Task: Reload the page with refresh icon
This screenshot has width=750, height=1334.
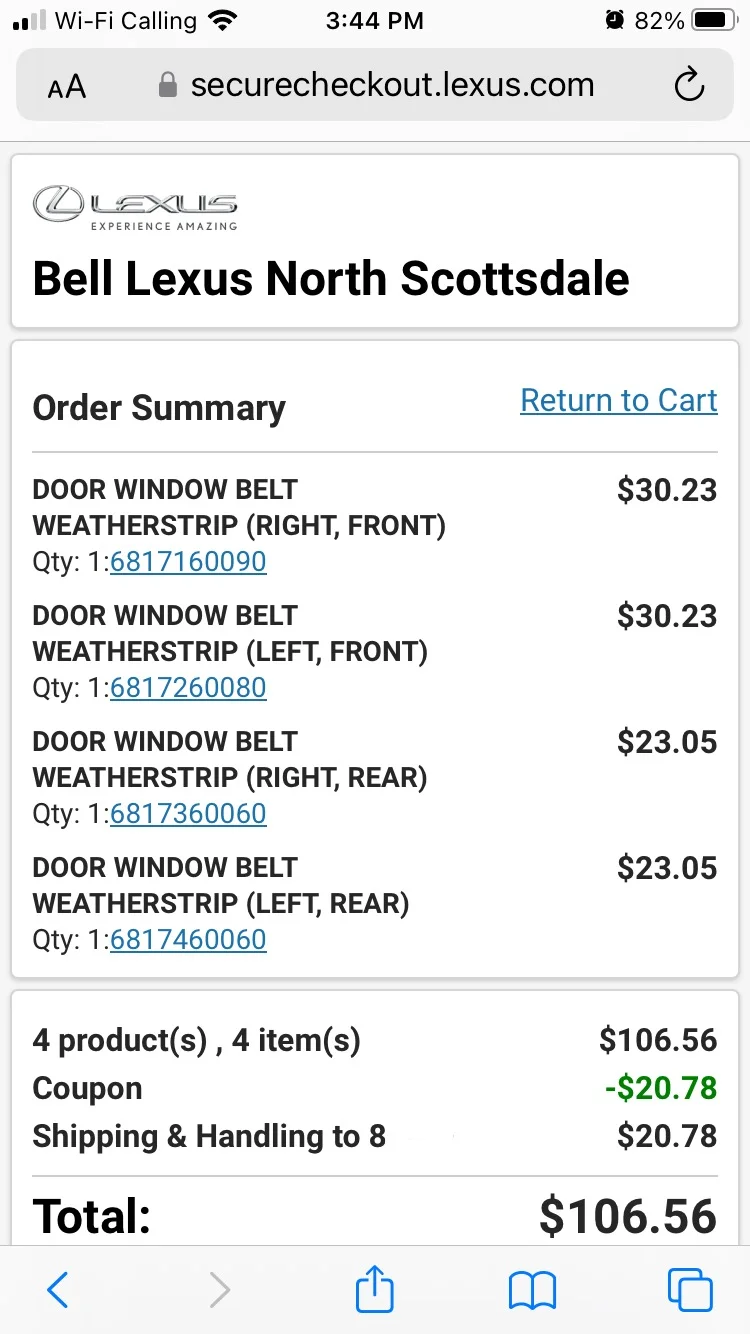Action: 689,87
